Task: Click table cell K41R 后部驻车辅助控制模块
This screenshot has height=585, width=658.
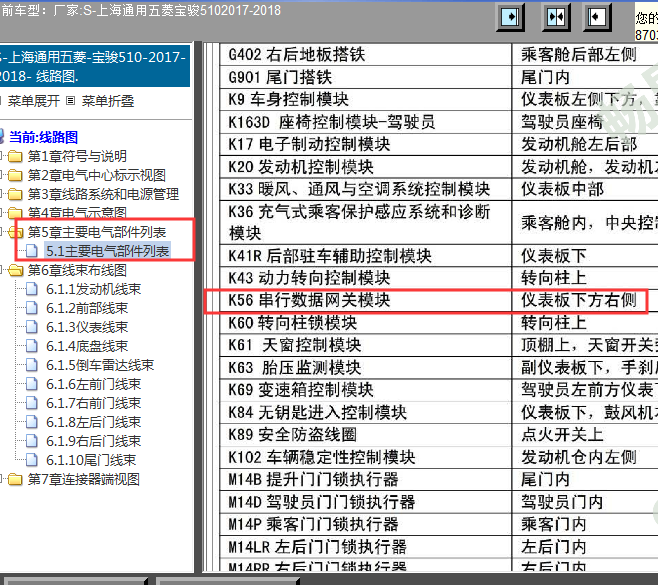Action: [366, 256]
